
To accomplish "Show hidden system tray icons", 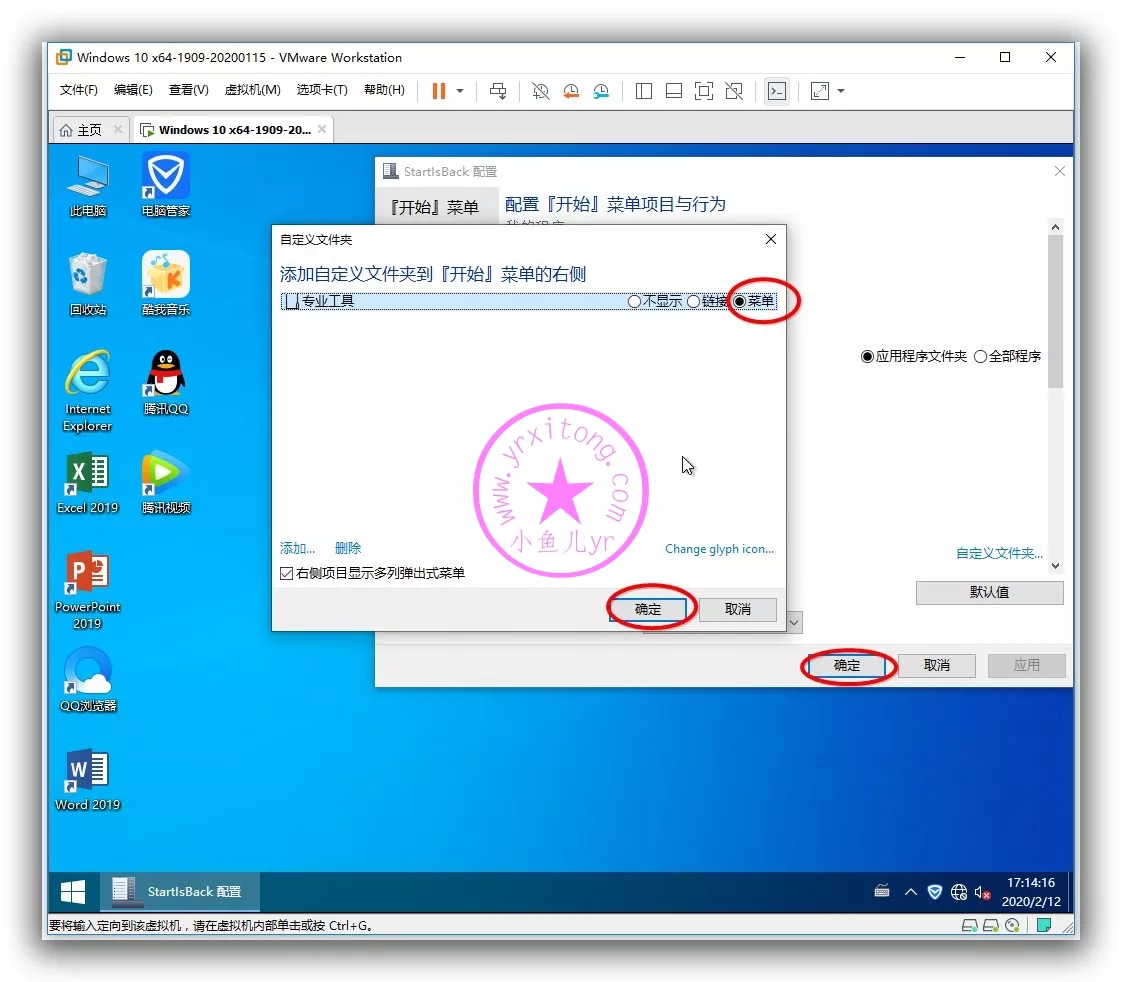I will pos(910,892).
